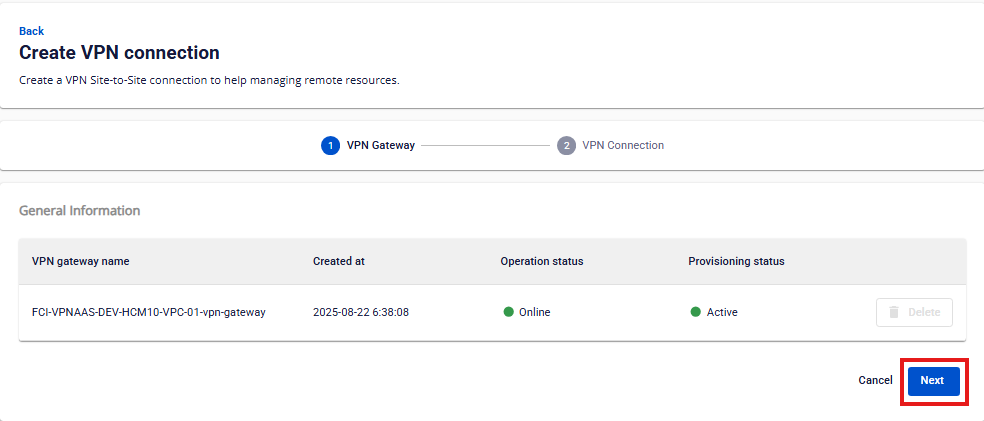Click the Operation status column header
The width and height of the screenshot is (984, 421).
[541, 261]
